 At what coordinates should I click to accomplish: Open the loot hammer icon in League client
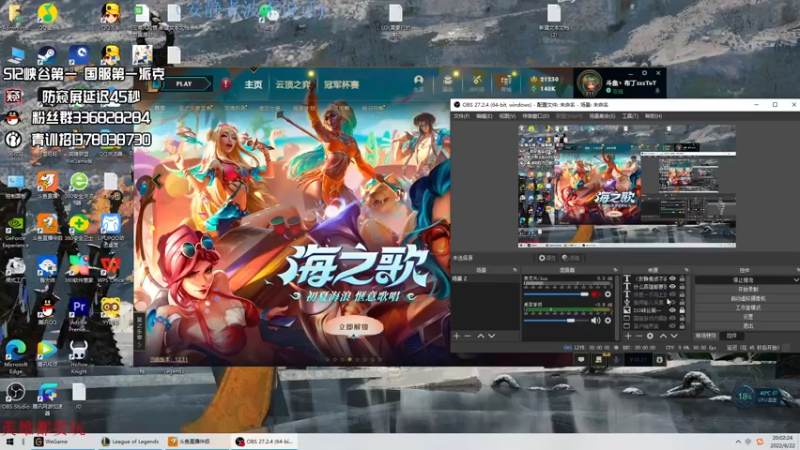tap(477, 83)
